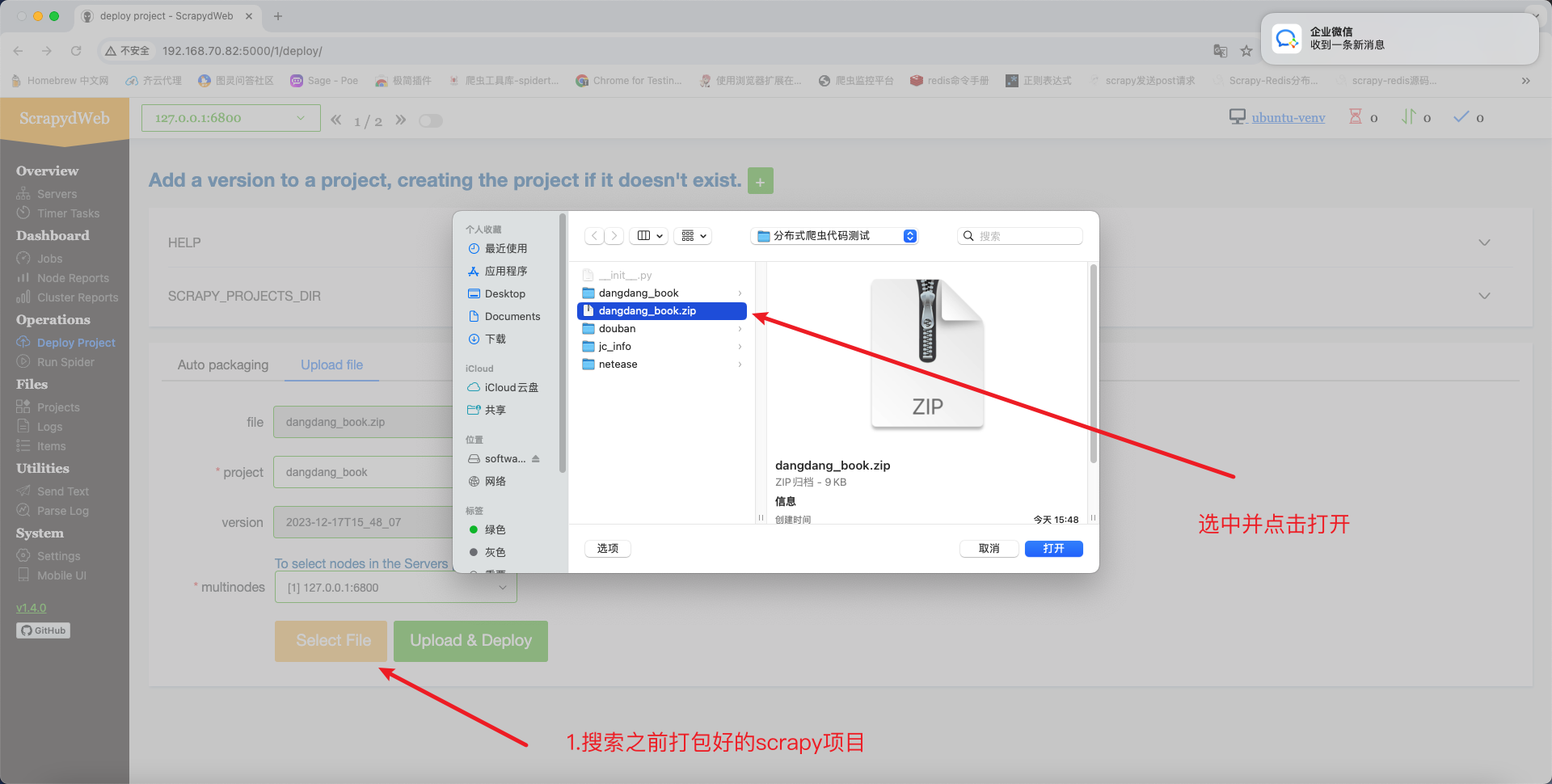Click ZIP file preview thumbnail
This screenshot has width=1552, height=784.
tap(927, 353)
